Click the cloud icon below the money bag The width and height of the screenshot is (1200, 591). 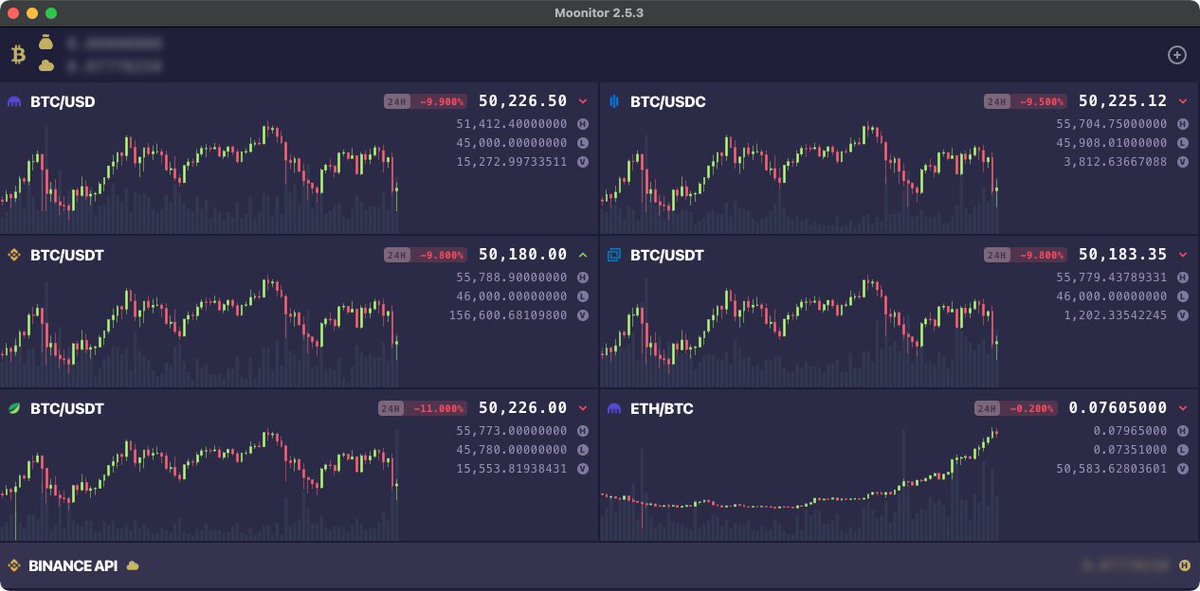(x=46, y=66)
